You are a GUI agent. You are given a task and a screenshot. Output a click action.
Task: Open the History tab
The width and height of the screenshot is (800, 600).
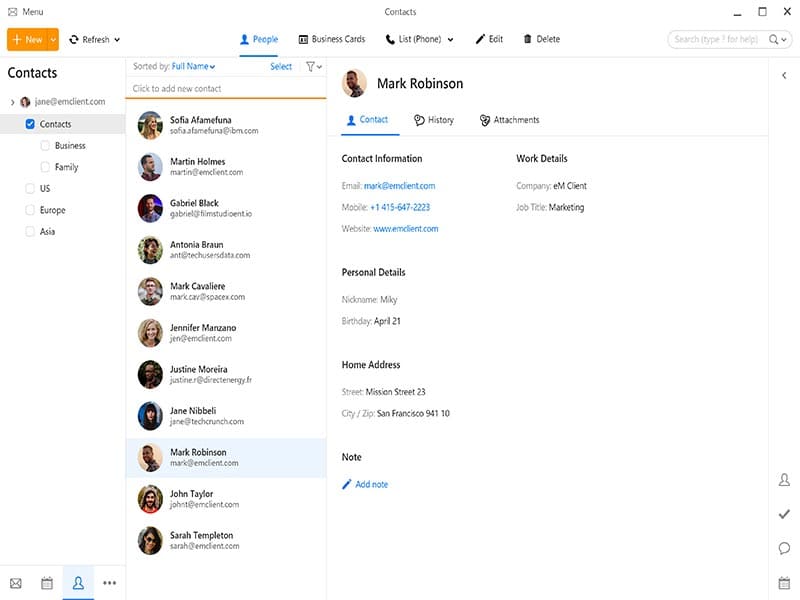coord(434,120)
